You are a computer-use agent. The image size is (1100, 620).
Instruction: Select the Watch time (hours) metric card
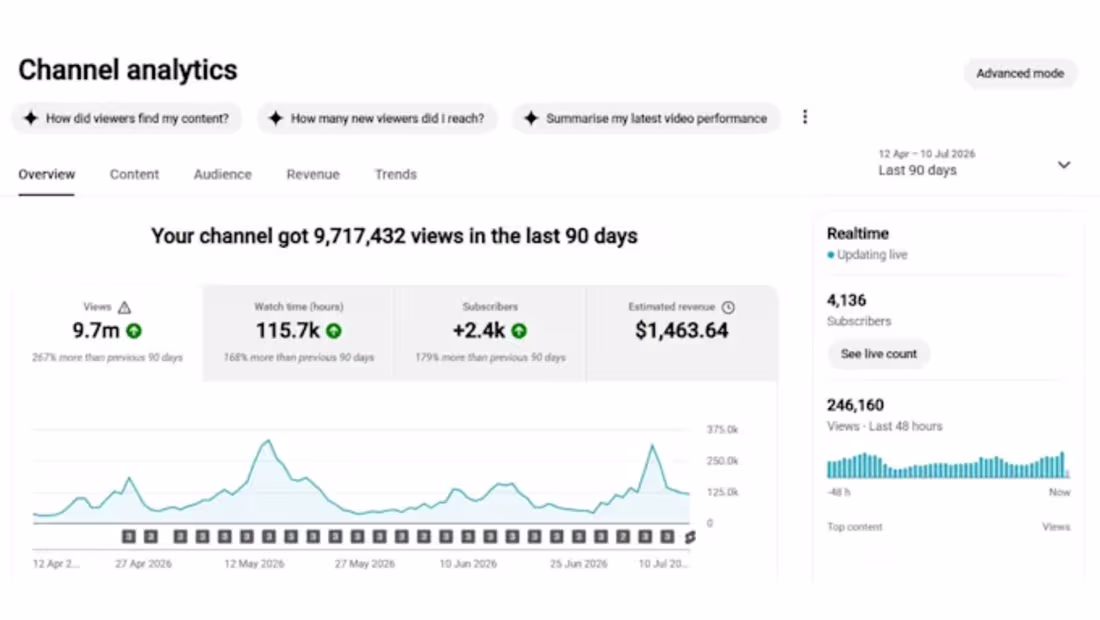click(x=299, y=333)
